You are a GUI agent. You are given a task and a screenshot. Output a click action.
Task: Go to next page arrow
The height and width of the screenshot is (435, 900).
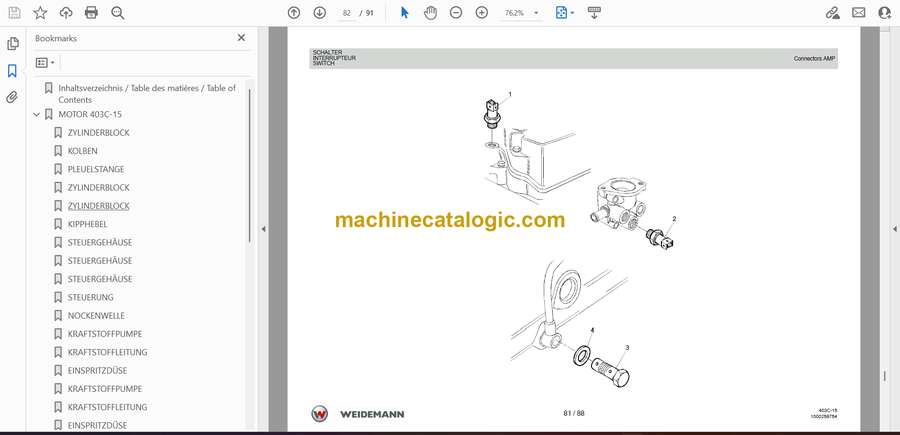(320, 13)
